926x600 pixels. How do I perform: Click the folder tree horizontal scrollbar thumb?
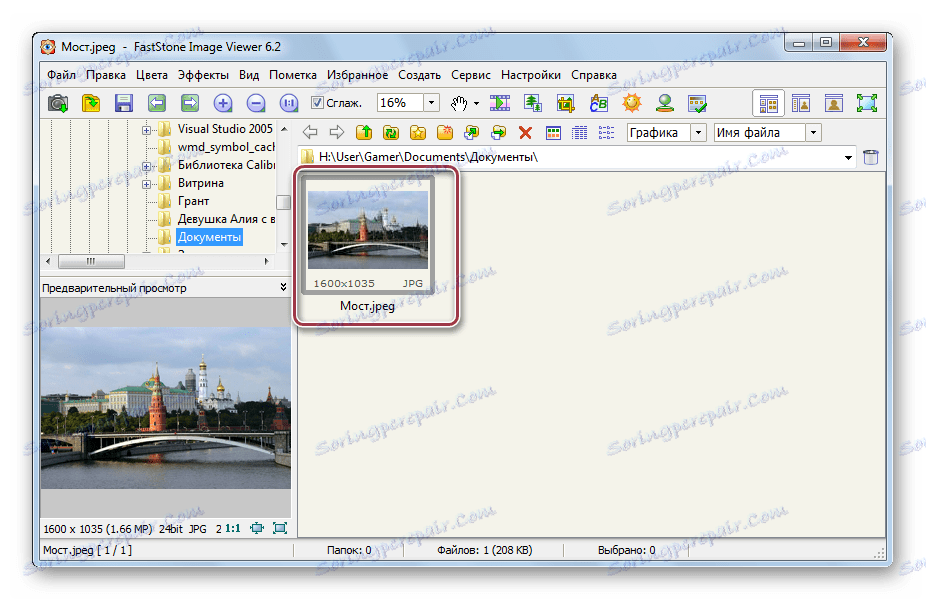pos(92,261)
